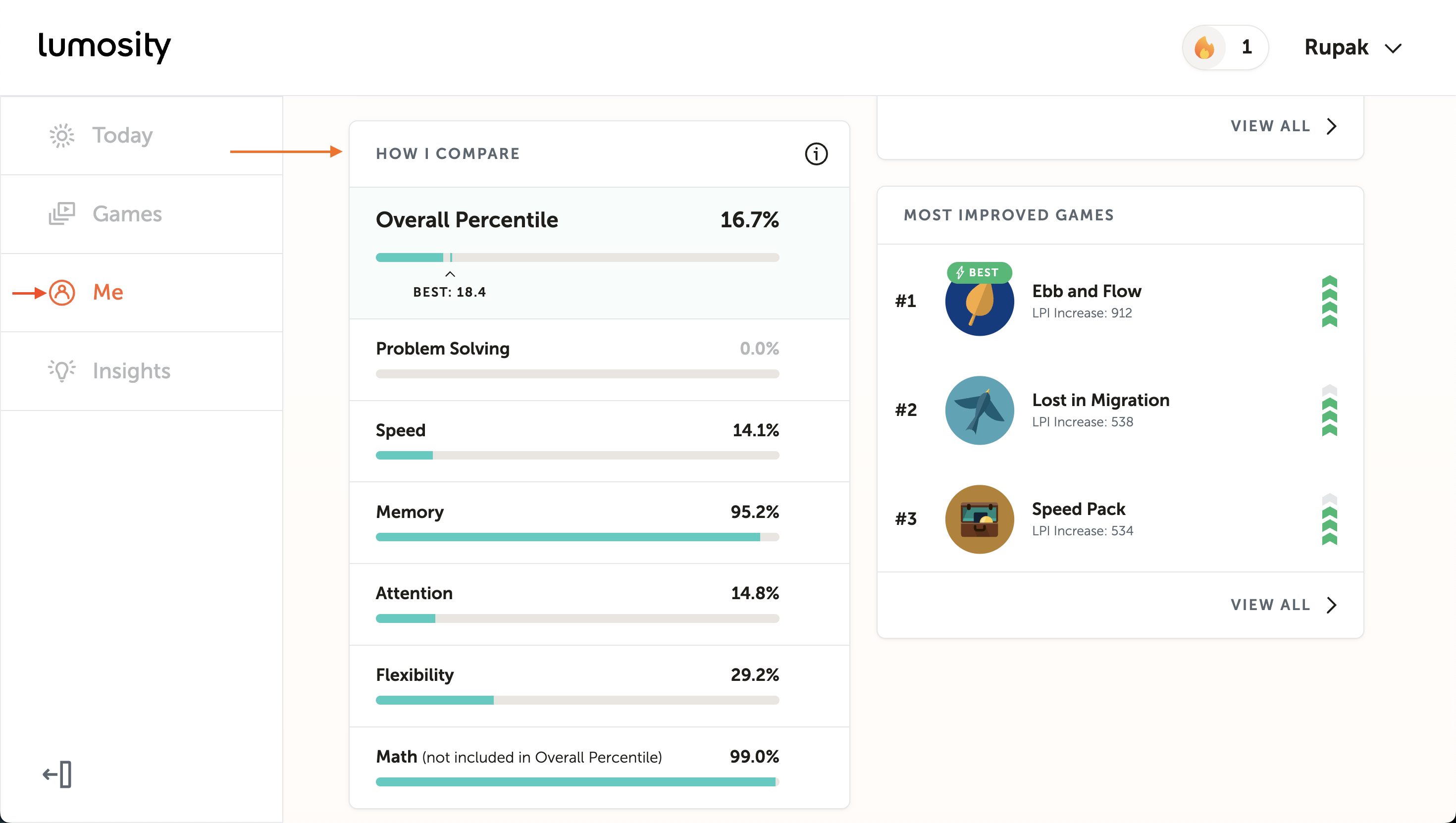1456x823 pixels.
Task: Click the Overall Percentile progress bar
Action: 577,258
